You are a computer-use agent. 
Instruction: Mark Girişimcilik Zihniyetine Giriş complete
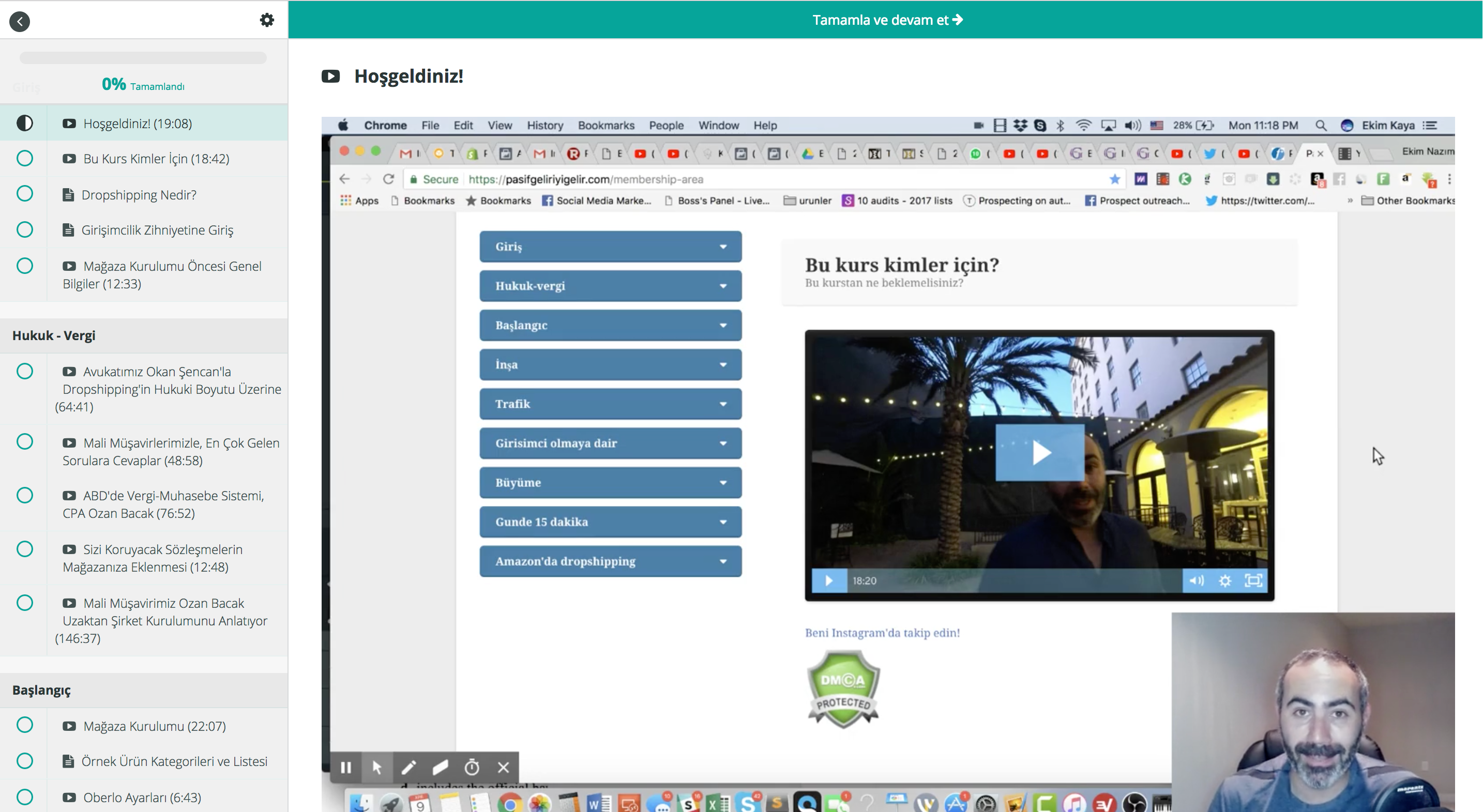tap(25, 229)
